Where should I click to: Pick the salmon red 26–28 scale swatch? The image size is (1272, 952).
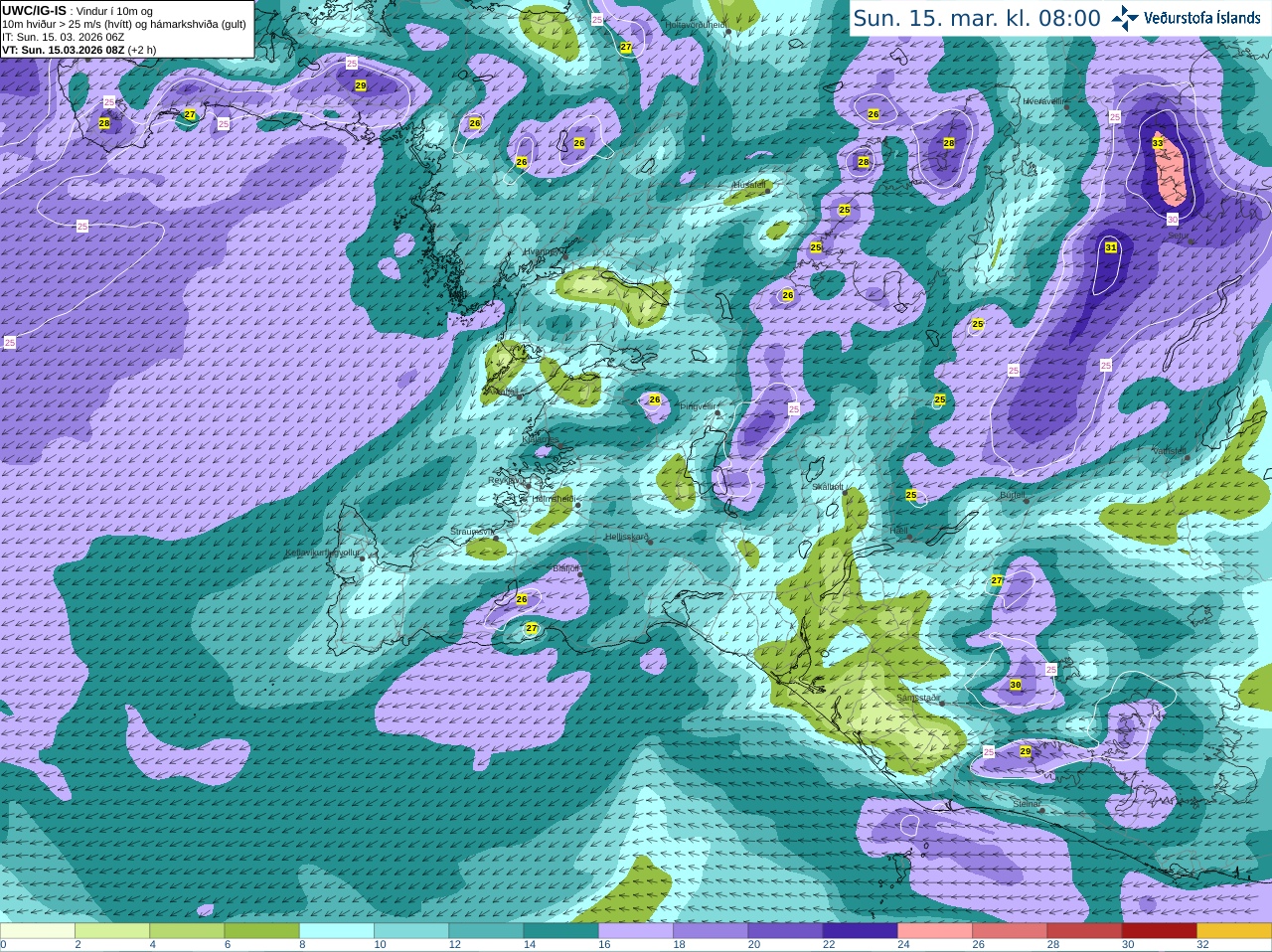pos(1010,930)
